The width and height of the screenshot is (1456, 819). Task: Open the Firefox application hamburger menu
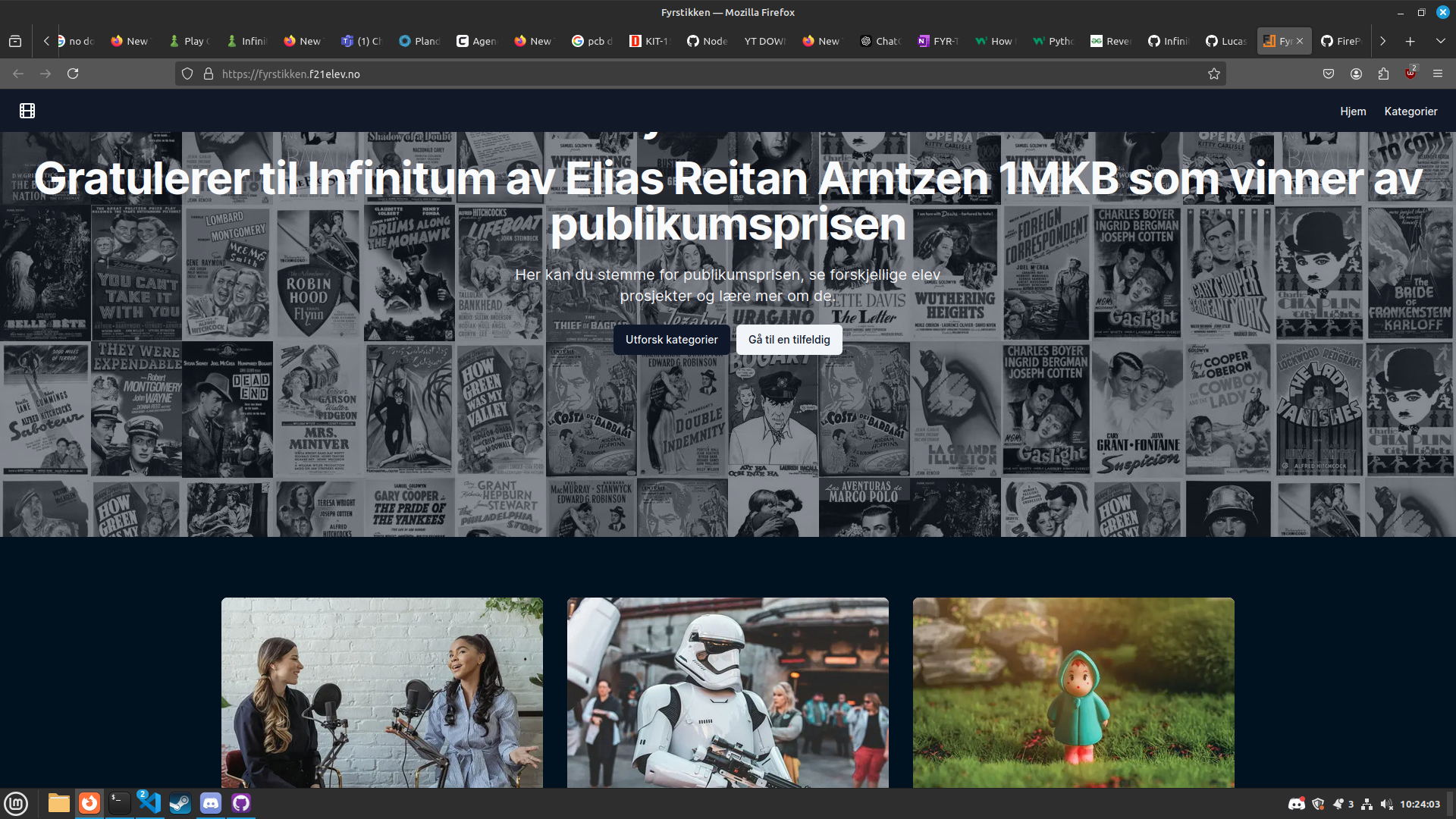[x=1438, y=74]
